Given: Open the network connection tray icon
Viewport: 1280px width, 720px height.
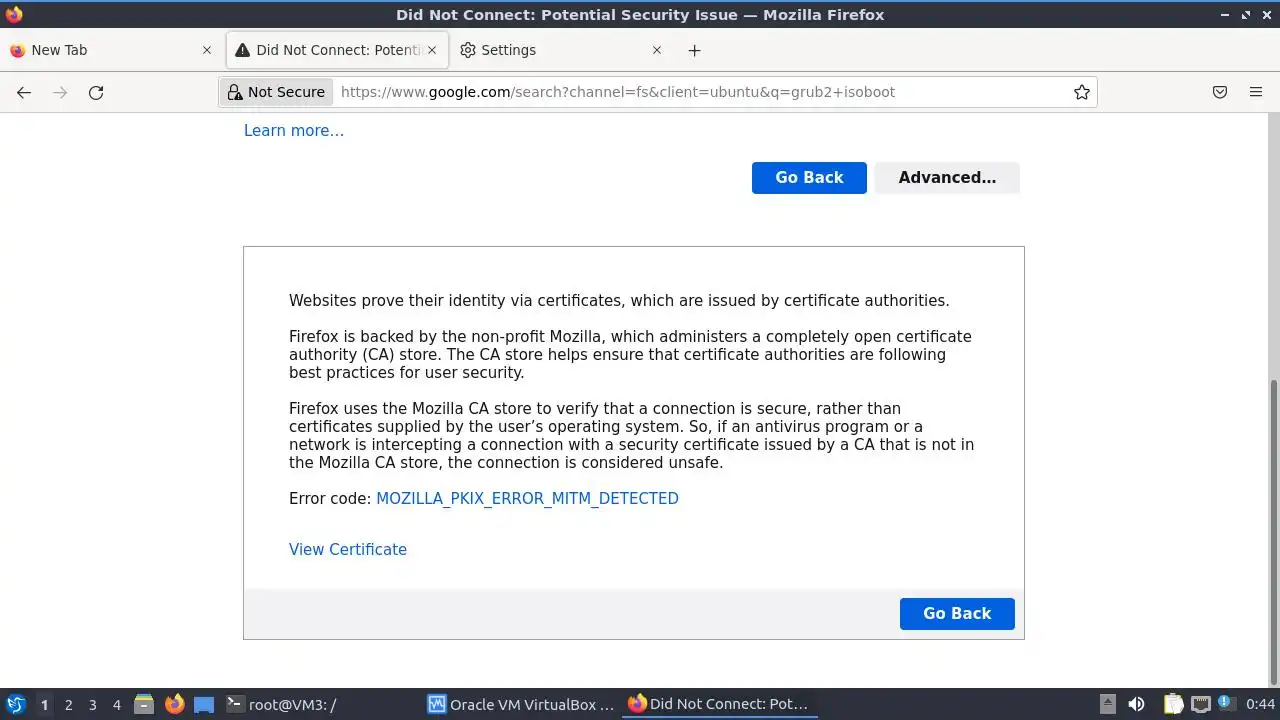Looking at the screenshot, I should click(x=1200, y=704).
